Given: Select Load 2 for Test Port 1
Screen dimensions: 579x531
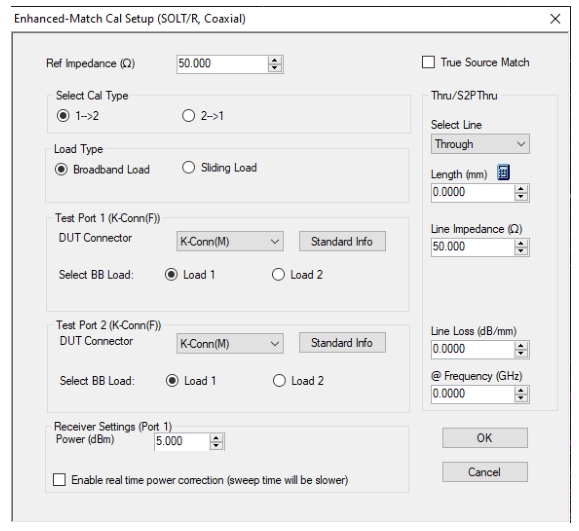Looking at the screenshot, I should click(278, 274).
